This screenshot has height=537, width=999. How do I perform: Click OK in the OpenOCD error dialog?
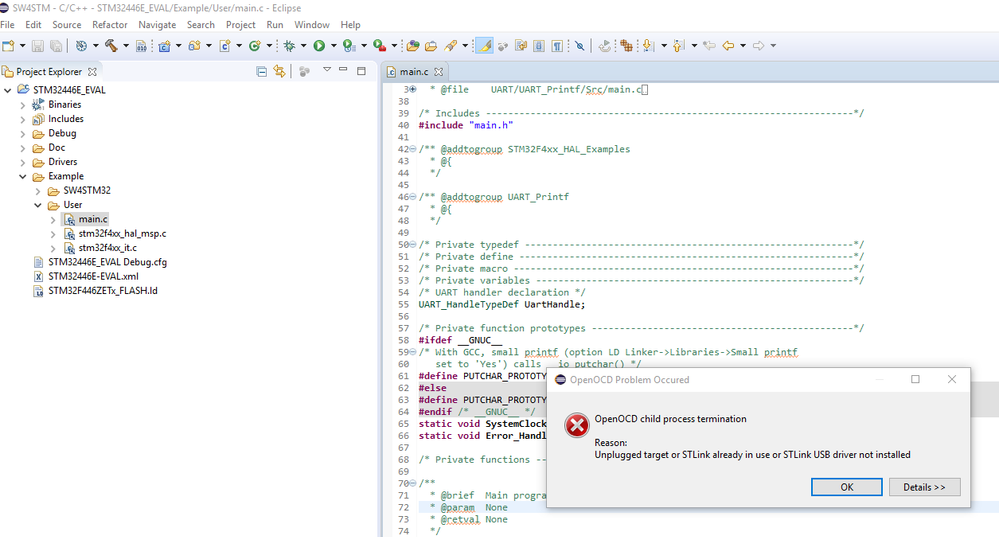point(847,487)
